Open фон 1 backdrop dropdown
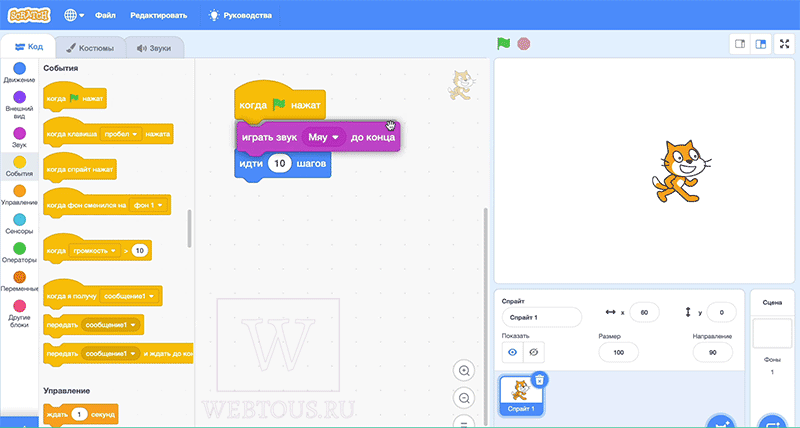 (148, 205)
